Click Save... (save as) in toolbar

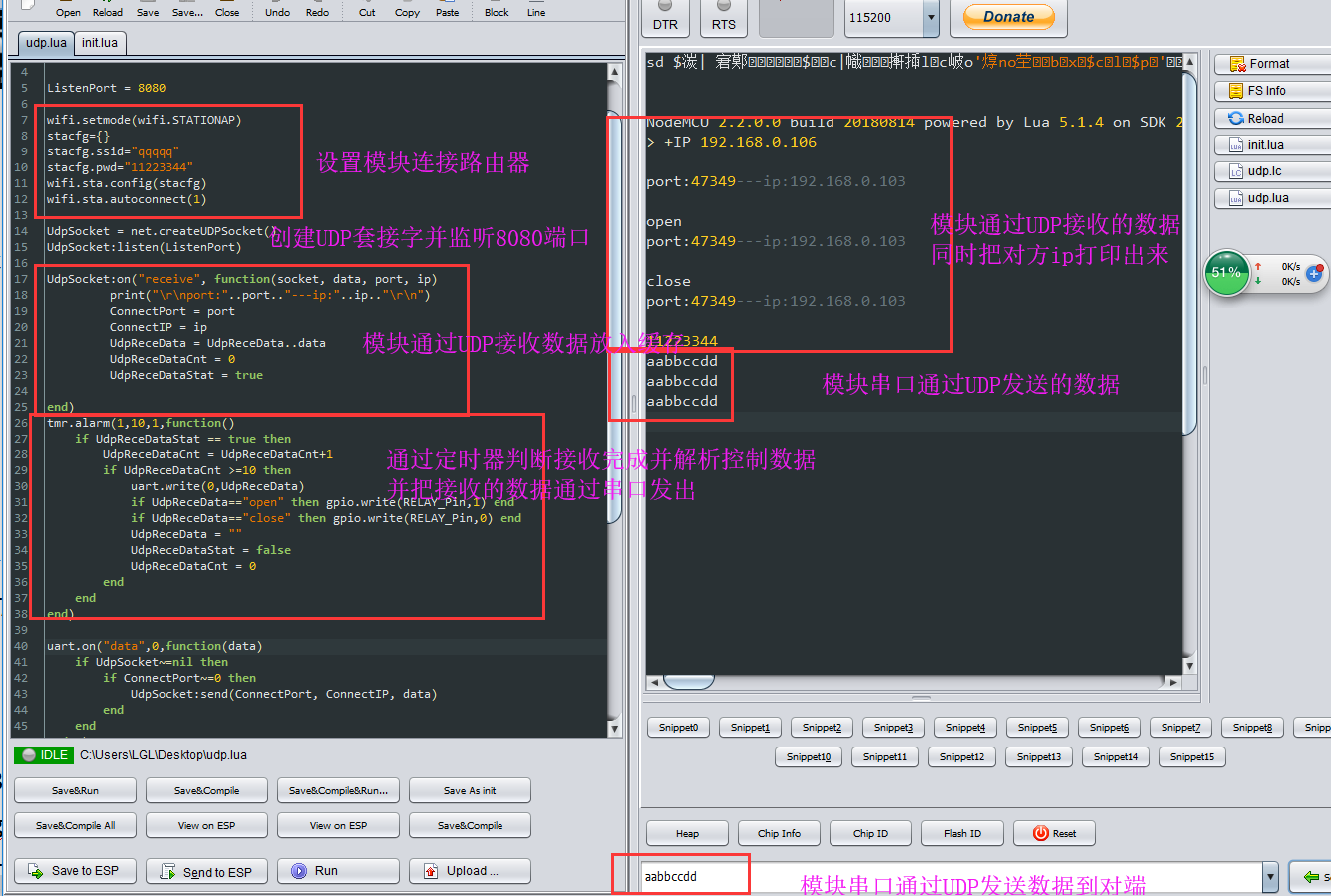pos(187,12)
